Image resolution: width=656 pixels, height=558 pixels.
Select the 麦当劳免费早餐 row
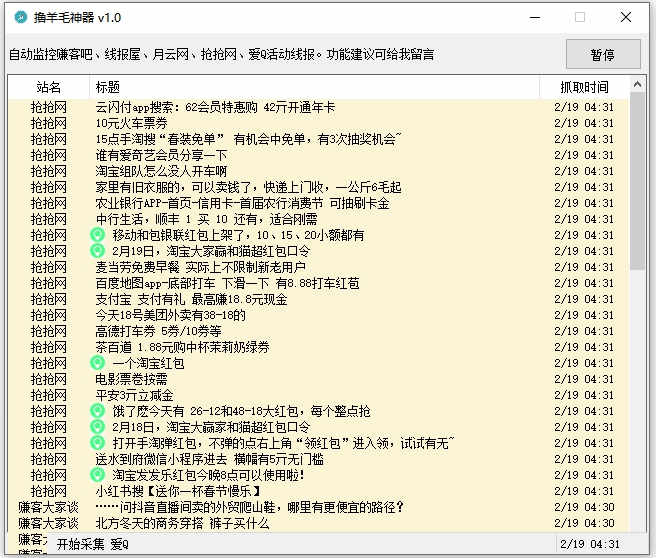[x=318, y=267]
